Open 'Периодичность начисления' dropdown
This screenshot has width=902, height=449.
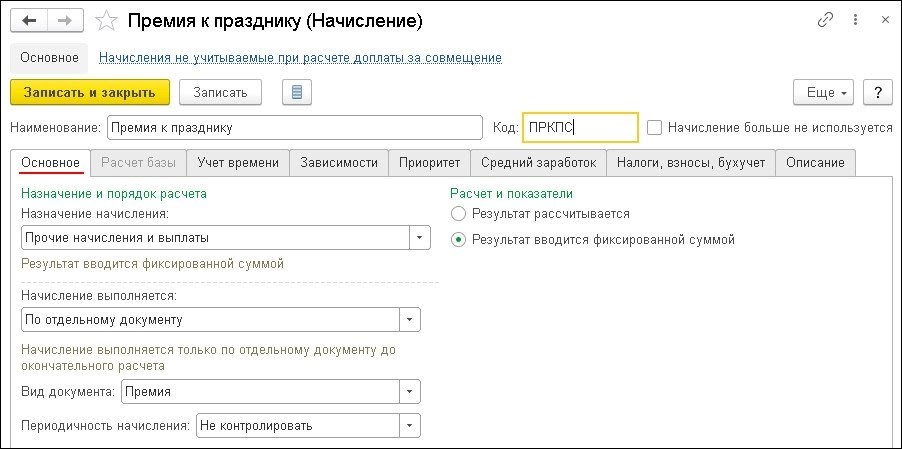409,425
